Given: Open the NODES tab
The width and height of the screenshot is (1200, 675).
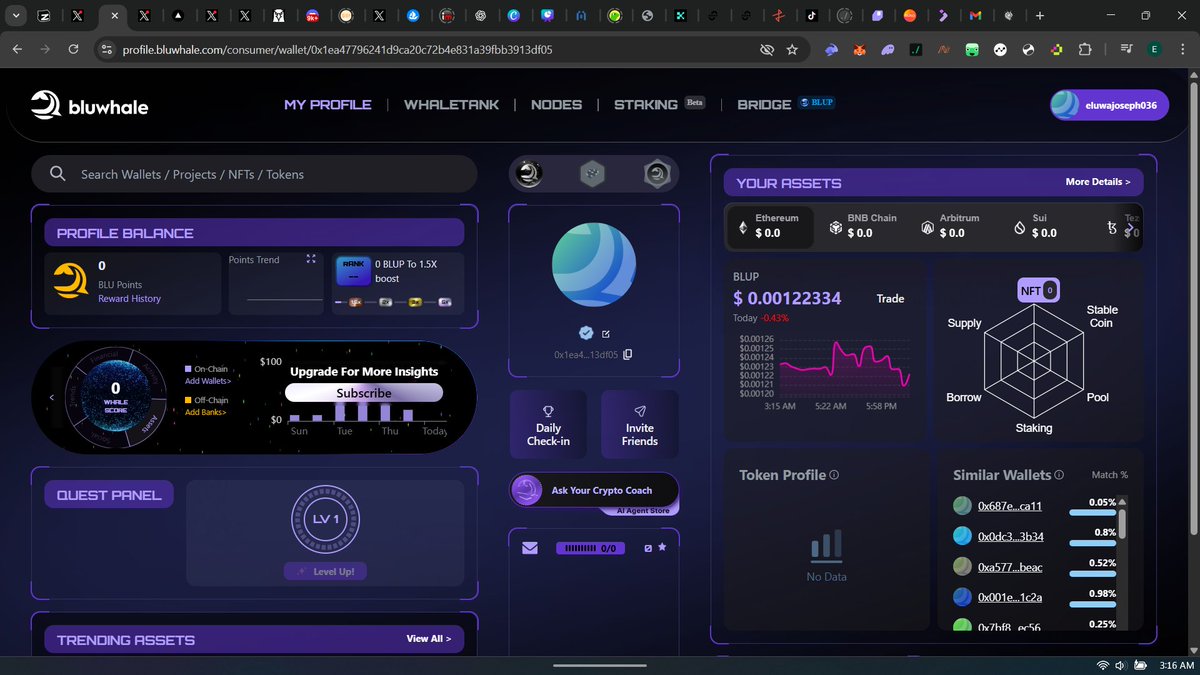Looking at the screenshot, I should click(556, 104).
